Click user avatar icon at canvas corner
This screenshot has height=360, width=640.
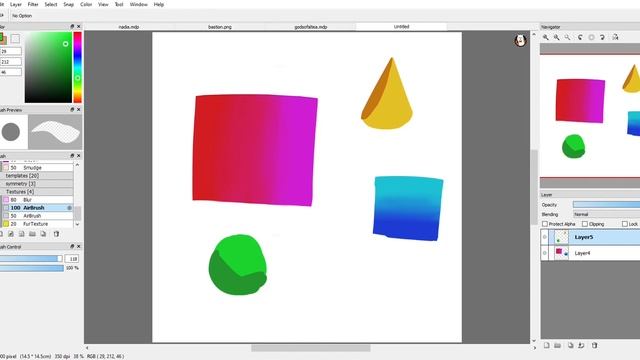click(x=520, y=40)
